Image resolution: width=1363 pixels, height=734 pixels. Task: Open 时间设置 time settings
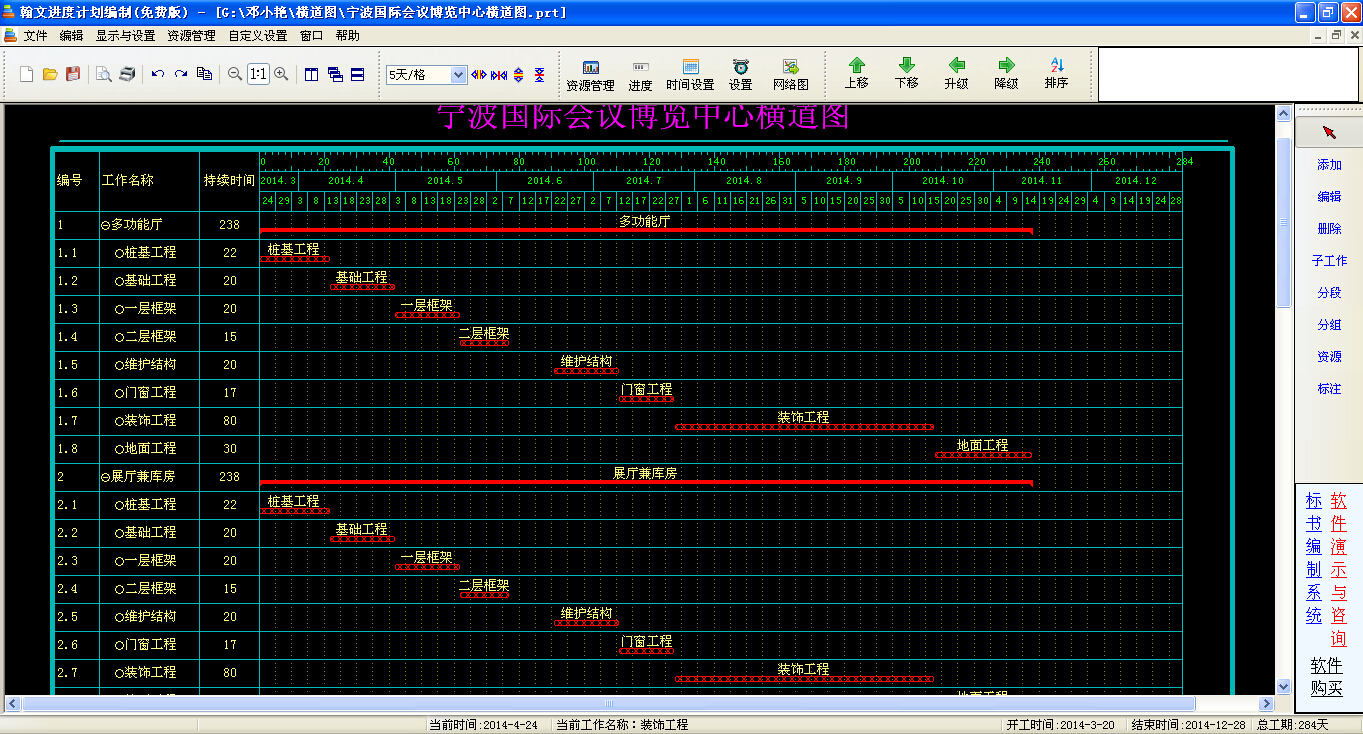(691, 75)
